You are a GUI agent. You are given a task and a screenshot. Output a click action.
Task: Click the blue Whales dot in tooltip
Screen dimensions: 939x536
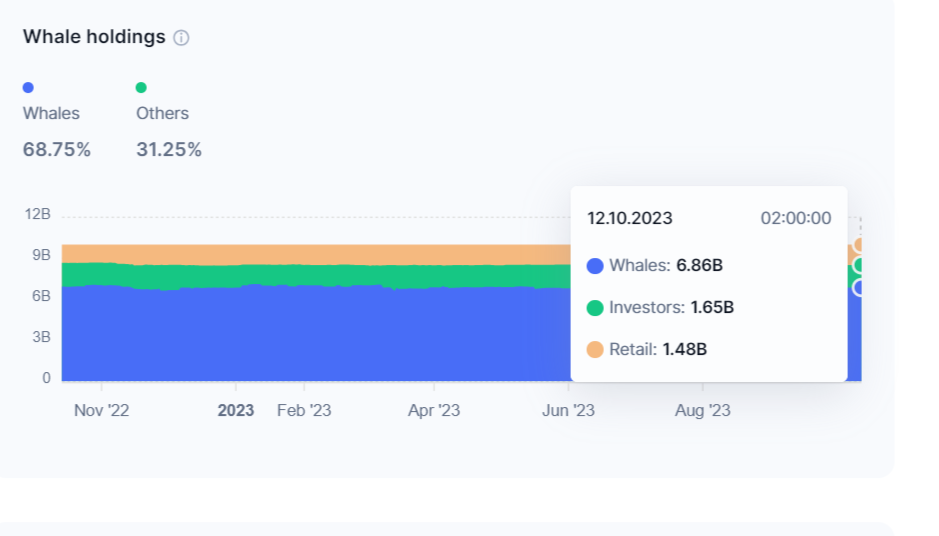[x=595, y=266]
